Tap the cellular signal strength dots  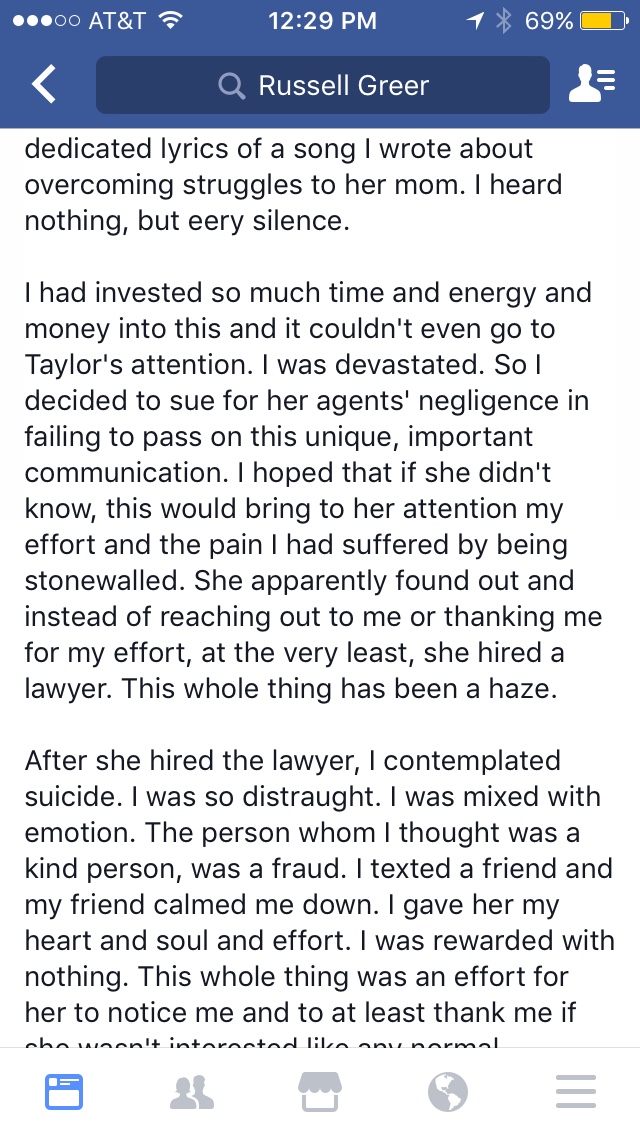46,21
